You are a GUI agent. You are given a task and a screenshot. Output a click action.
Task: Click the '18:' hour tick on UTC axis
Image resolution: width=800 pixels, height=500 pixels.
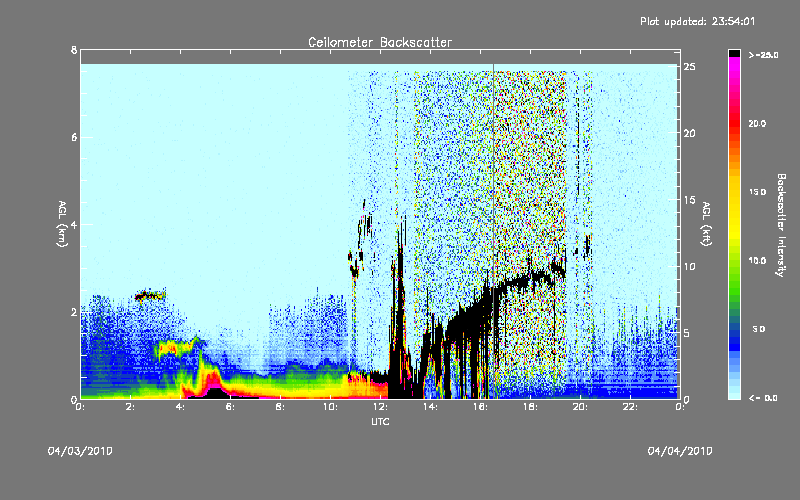click(530, 407)
